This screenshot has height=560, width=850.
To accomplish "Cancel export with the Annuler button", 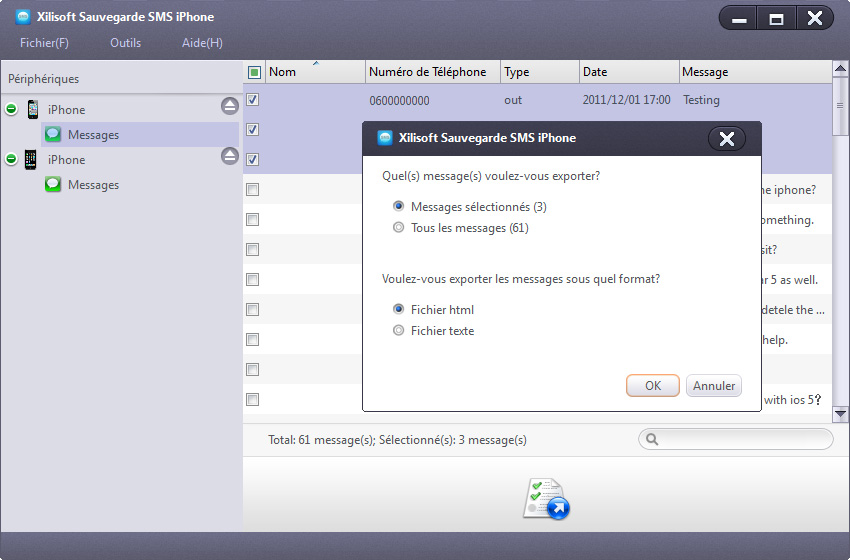I will coord(713,385).
